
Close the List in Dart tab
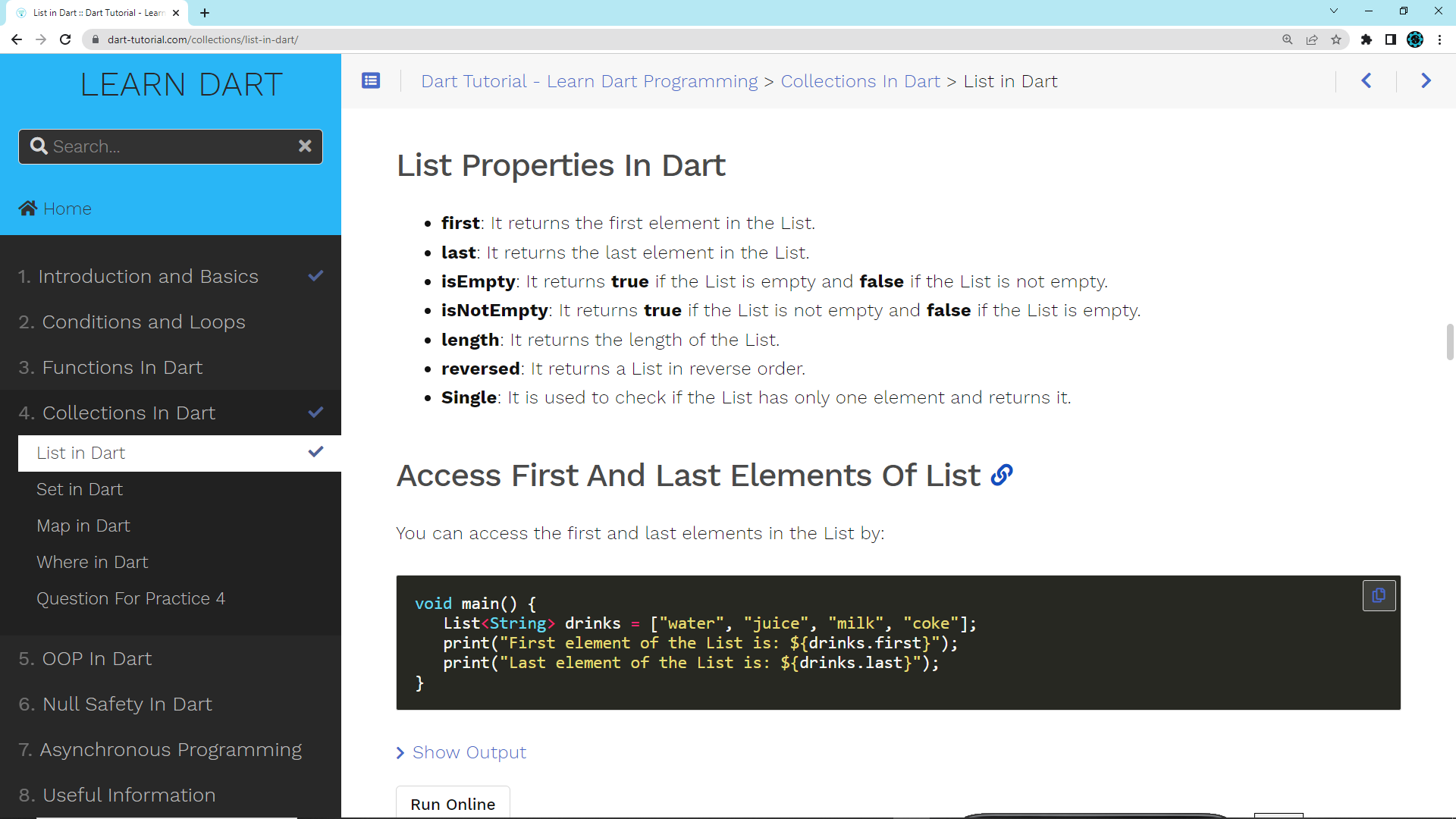click(x=176, y=13)
